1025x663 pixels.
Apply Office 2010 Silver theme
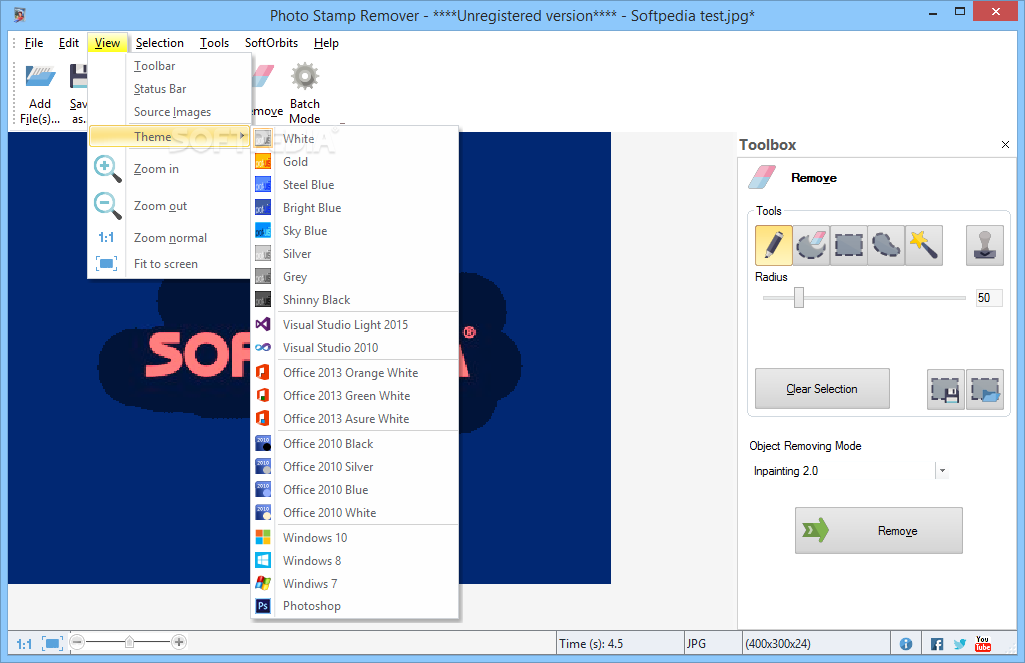(x=355, y=466)
